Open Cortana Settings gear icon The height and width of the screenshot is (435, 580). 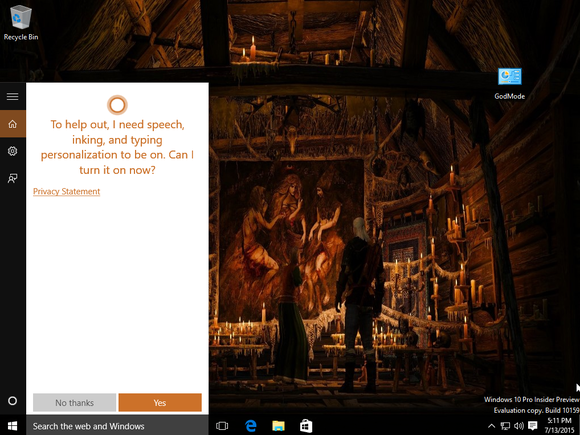[13, 151]
